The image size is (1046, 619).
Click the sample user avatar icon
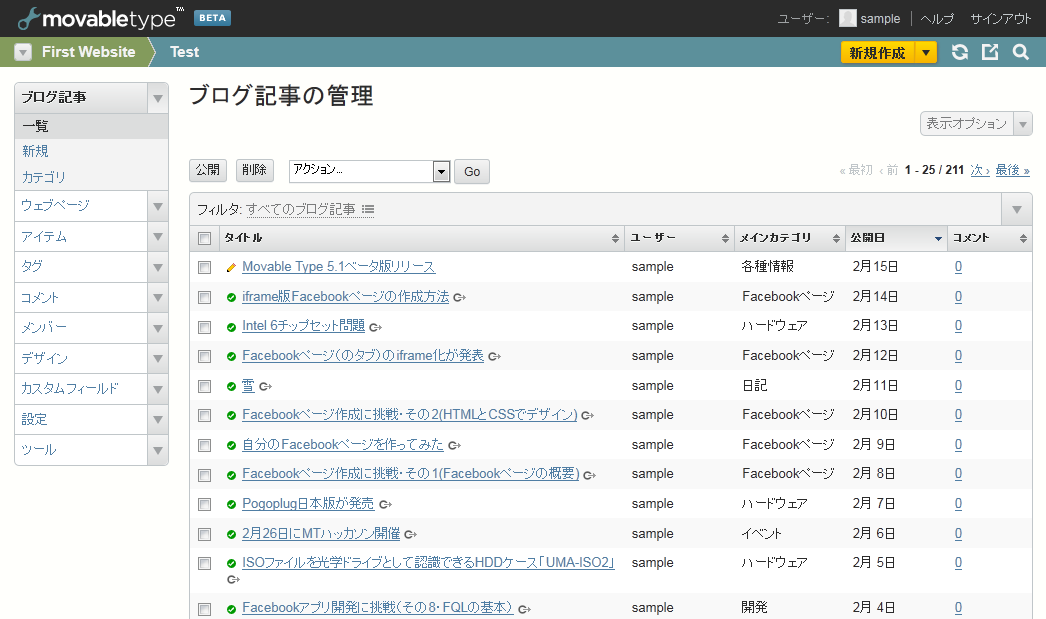point(847,18)
